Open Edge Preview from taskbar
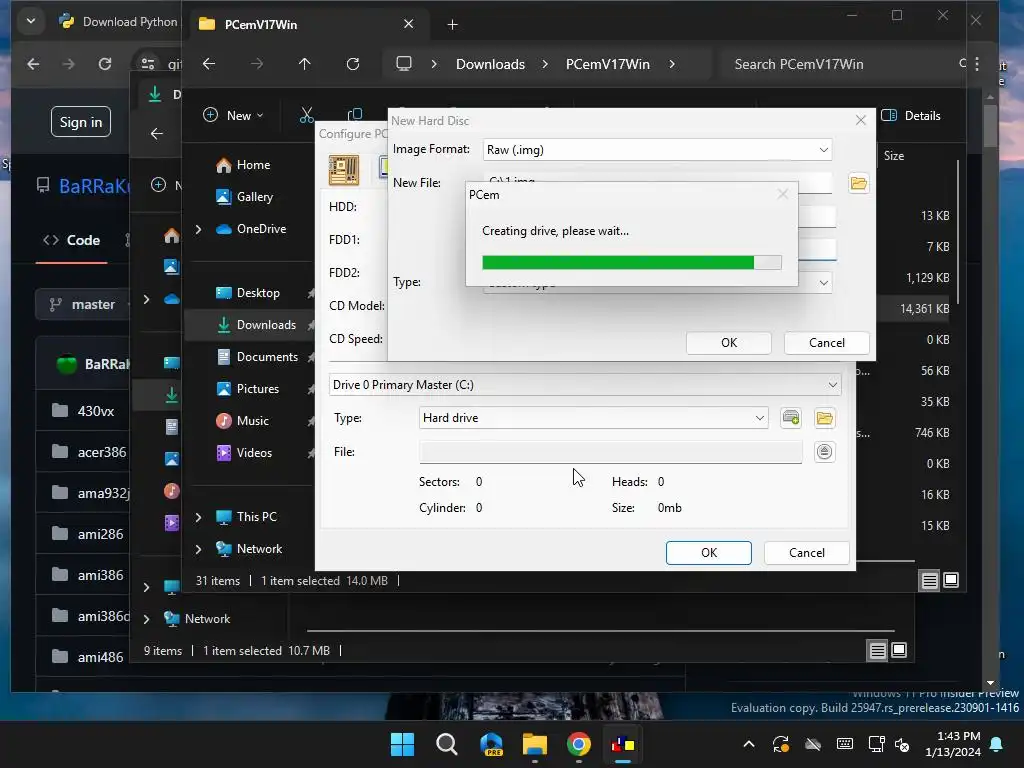 pos(491,744)
